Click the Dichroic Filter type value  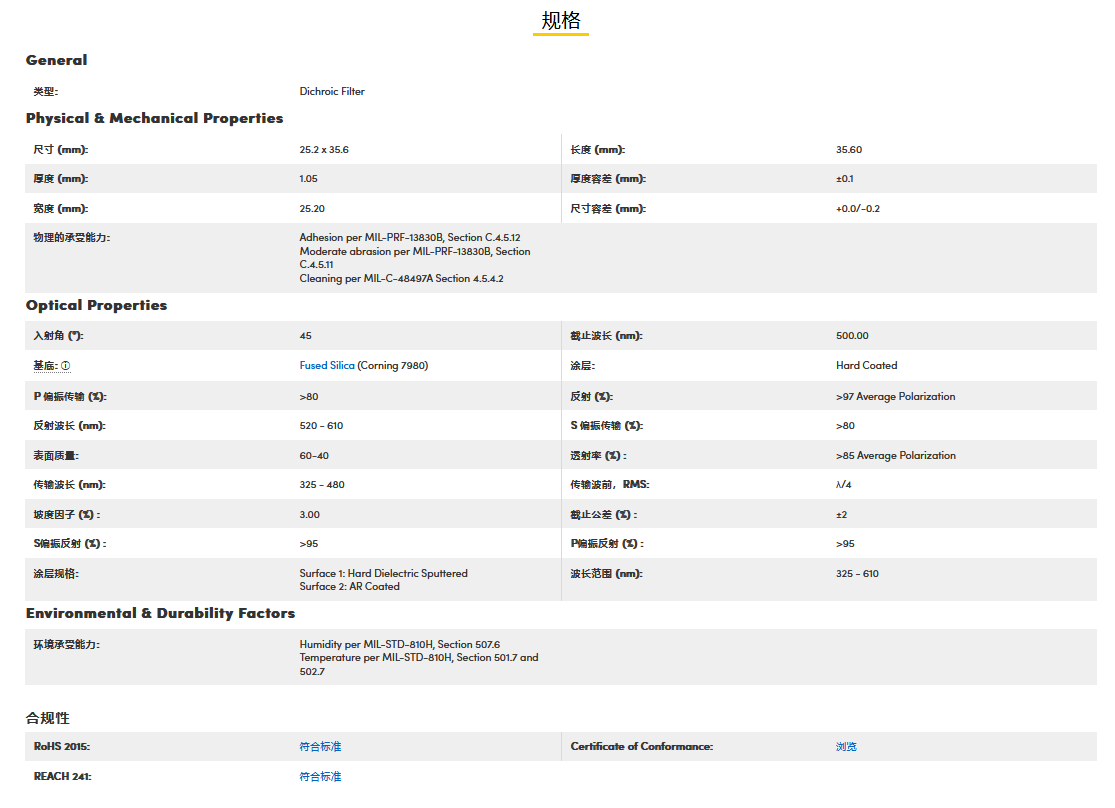coord(332,91)
